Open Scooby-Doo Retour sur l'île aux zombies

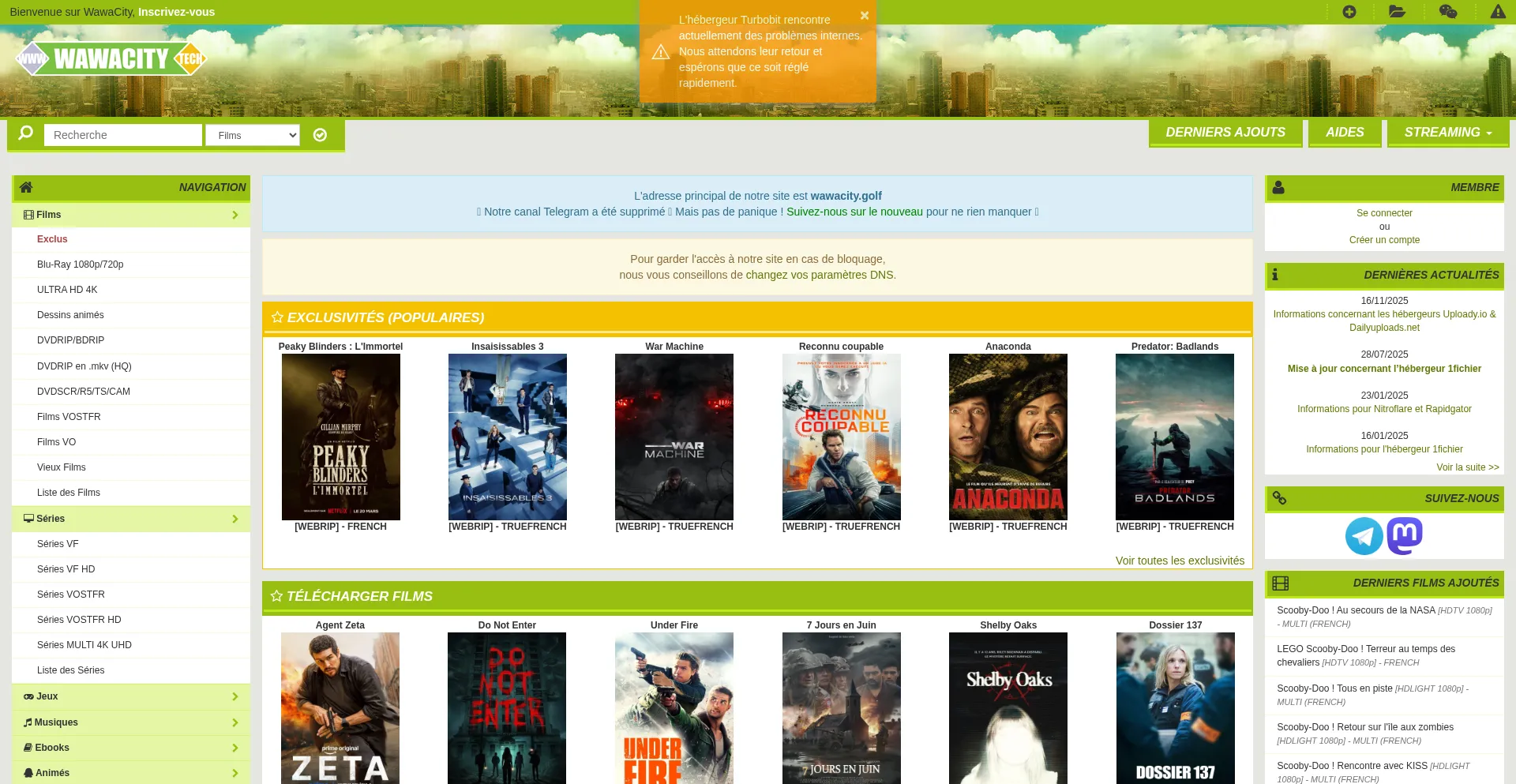[x=1384, y=733]
